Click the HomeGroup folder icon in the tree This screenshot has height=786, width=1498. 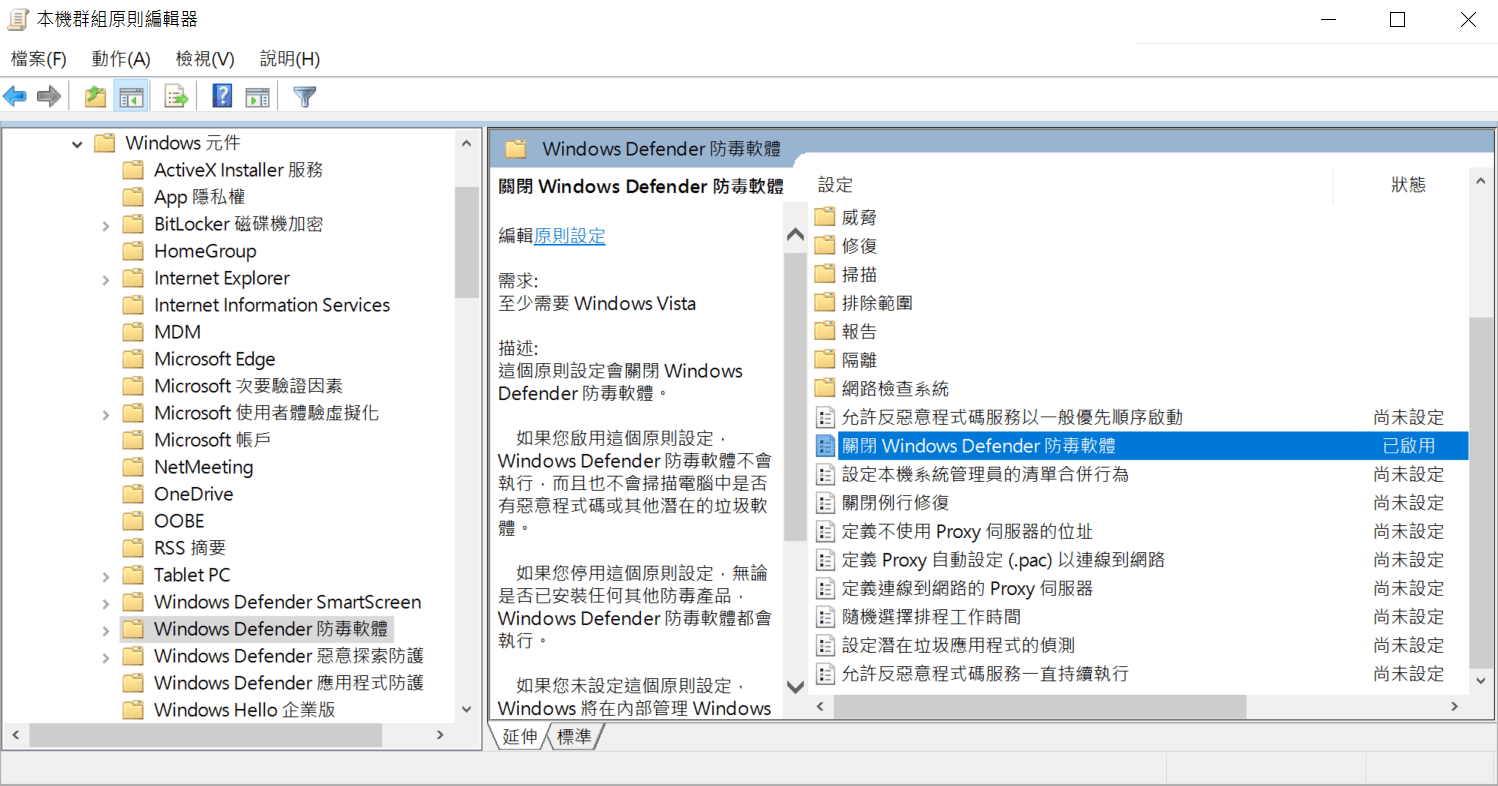[x=133, y=251]
